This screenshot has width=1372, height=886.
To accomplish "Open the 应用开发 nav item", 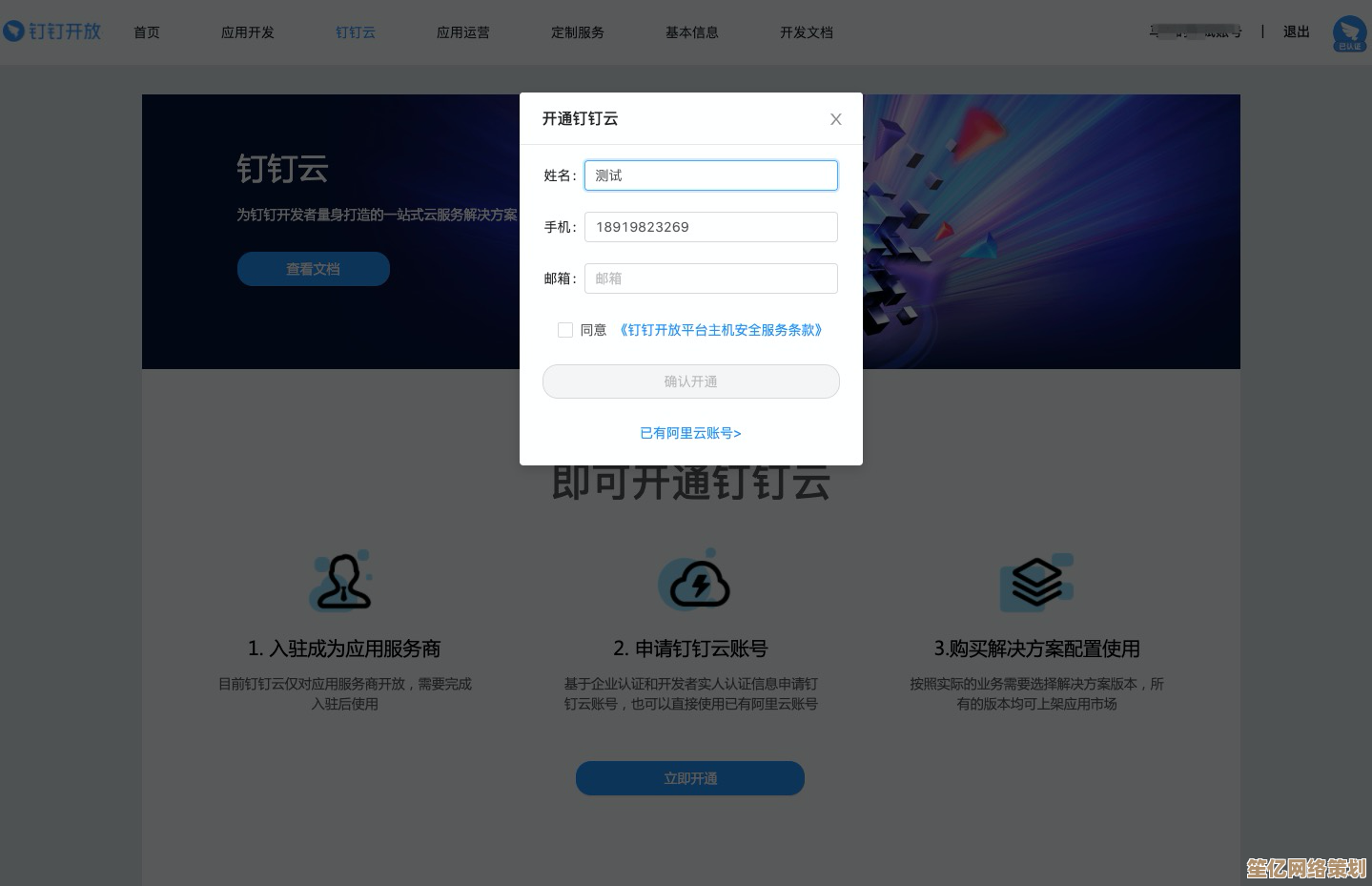I will (248, 32).
